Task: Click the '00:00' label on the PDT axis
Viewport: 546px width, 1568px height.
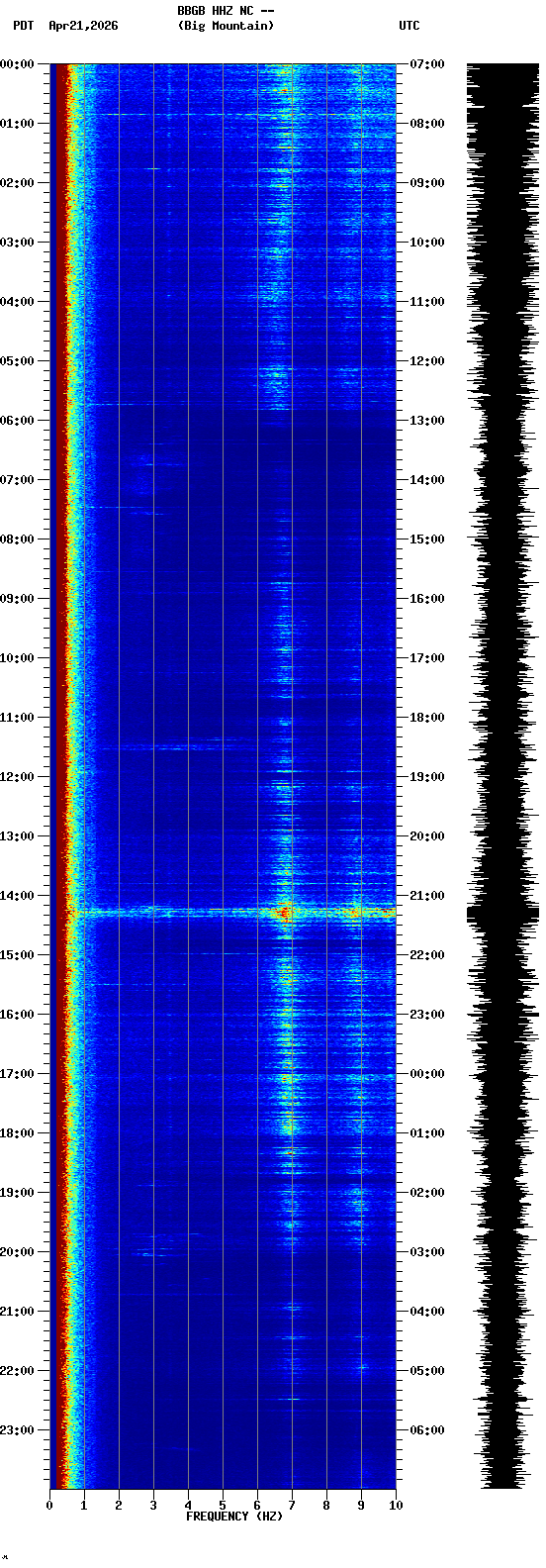Action: [17, 64]
